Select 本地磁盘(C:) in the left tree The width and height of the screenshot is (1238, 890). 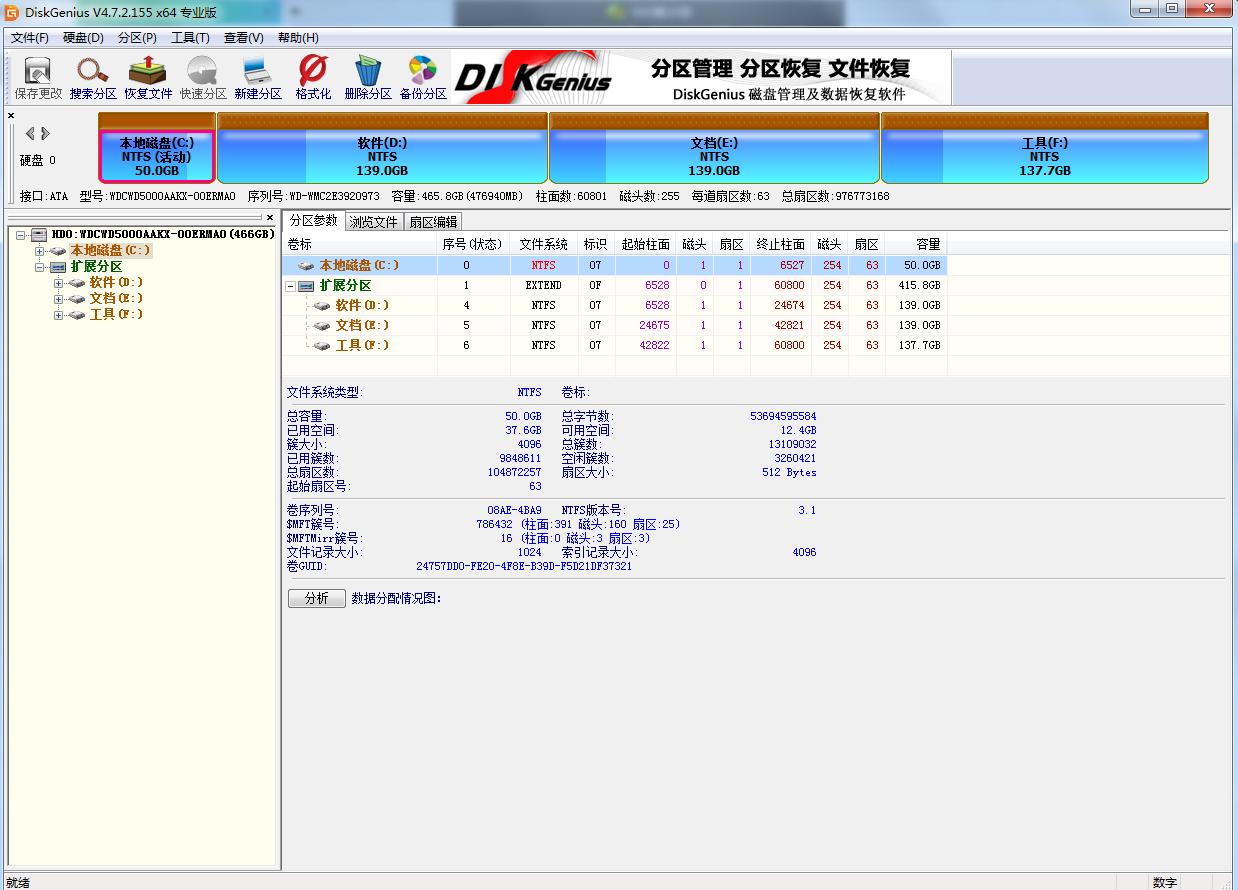pyautogui.click(x=111, y=250)
